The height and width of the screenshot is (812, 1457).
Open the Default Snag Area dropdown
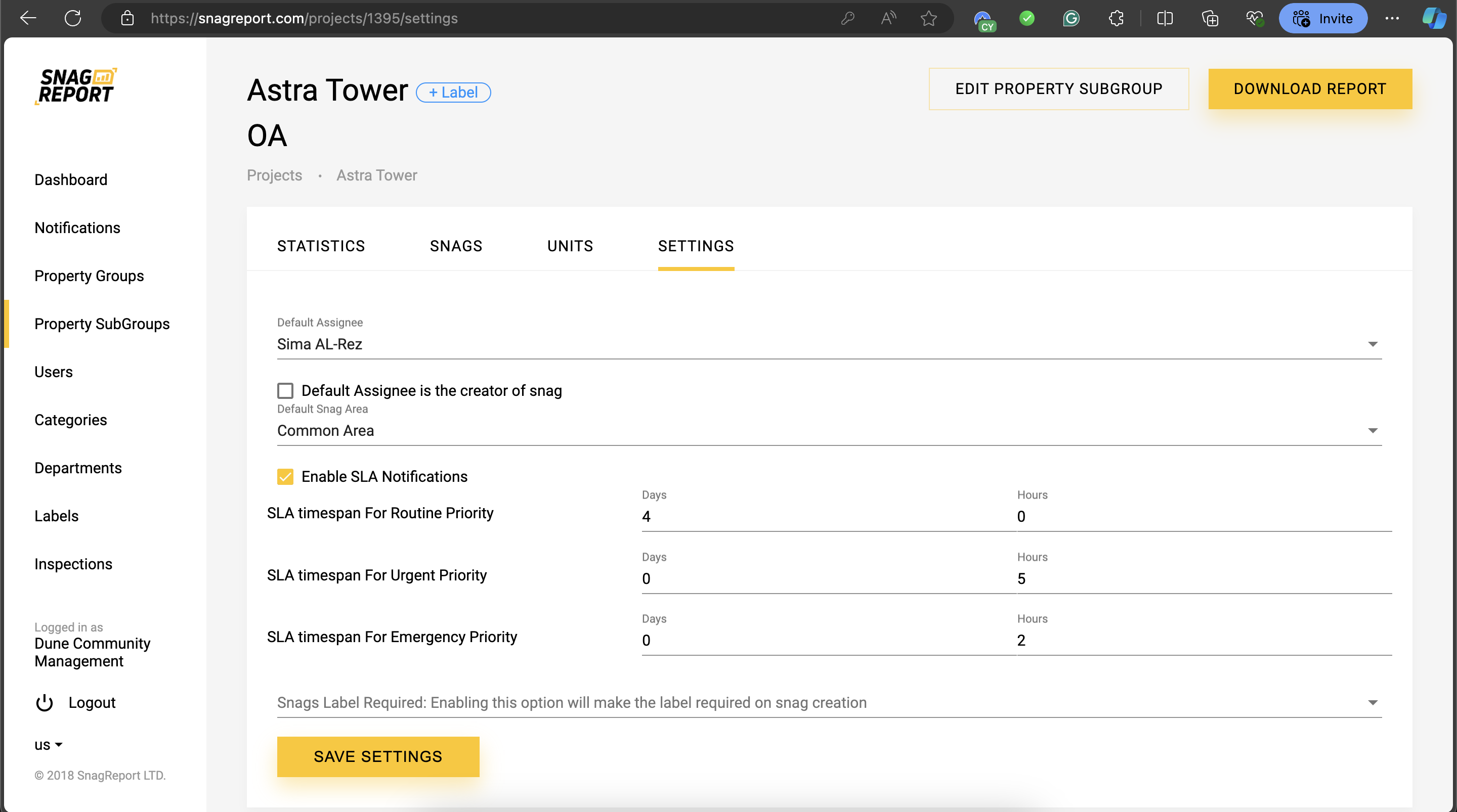[1372, 431]
